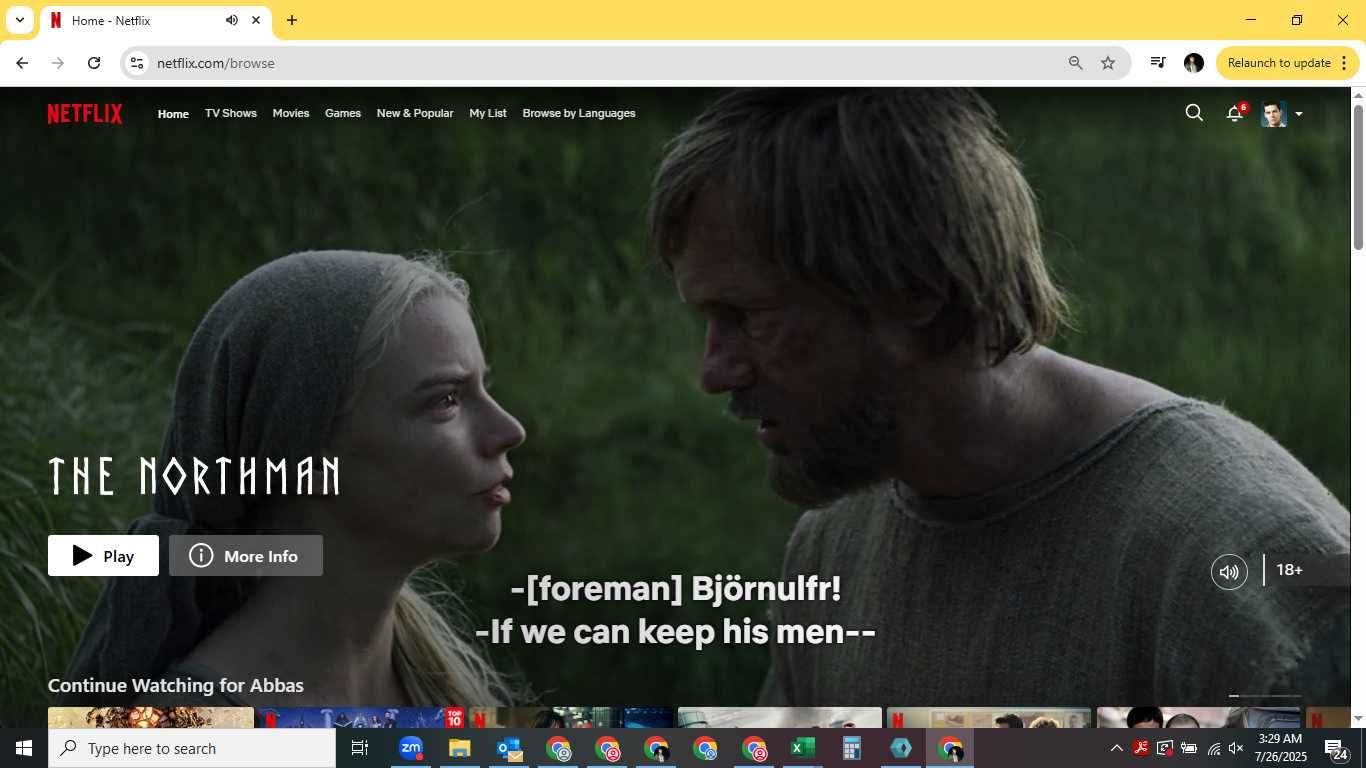Open Excel from the taskbar

pyautogui.click(x=803, y=748)
